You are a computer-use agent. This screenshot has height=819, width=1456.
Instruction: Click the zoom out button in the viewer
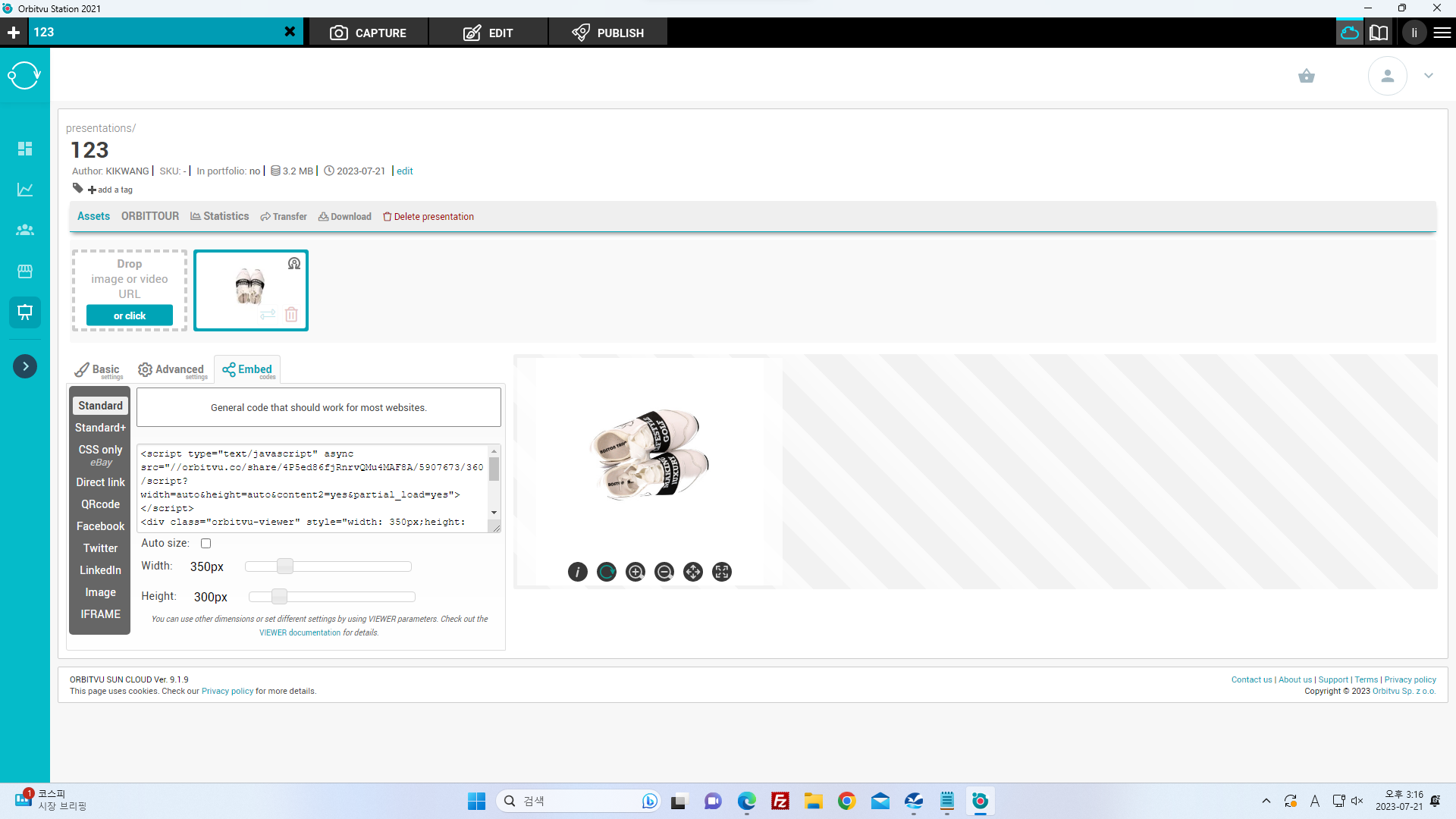pyautogui.click(x=664, y=572)
